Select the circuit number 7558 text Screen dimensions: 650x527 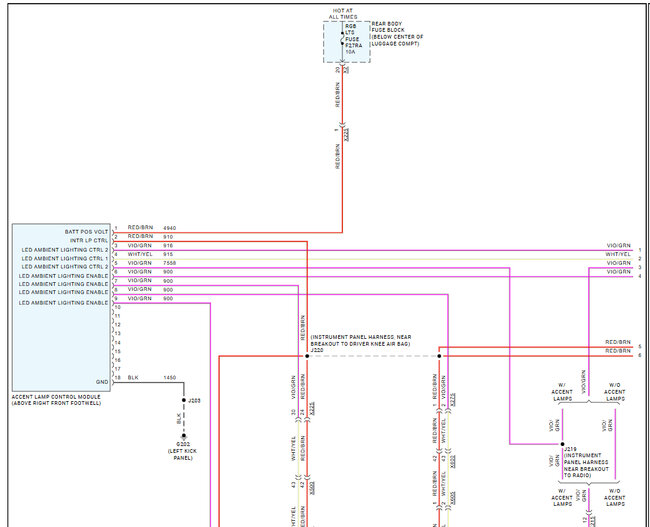(x=169, y=263)
